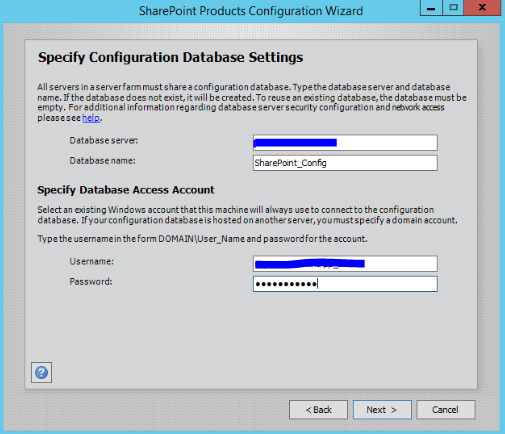
Task: Close the wizard with the X button
Action: click(482, 8)
